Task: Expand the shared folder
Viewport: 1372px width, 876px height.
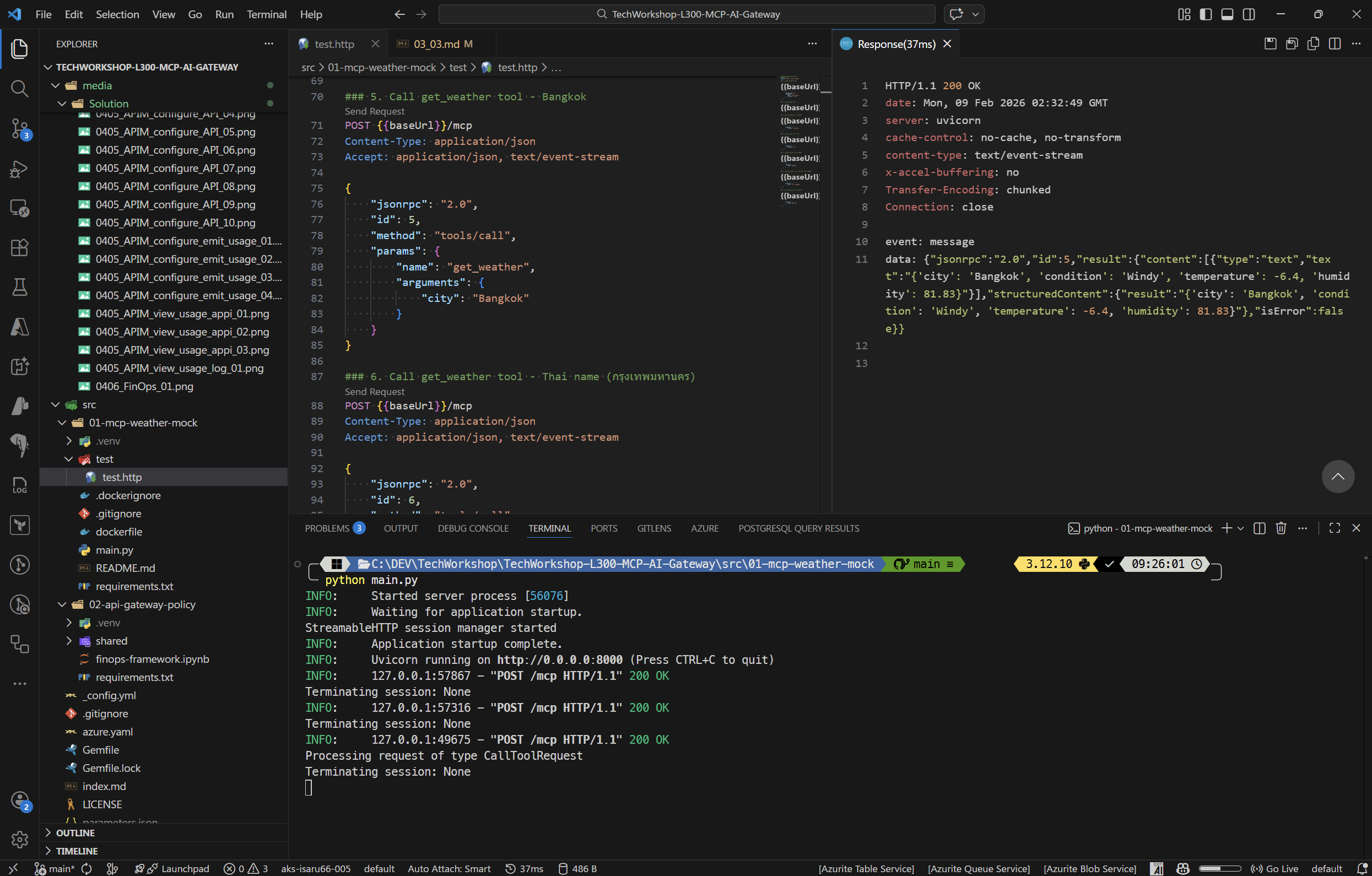Action: [x=69, y=641]
